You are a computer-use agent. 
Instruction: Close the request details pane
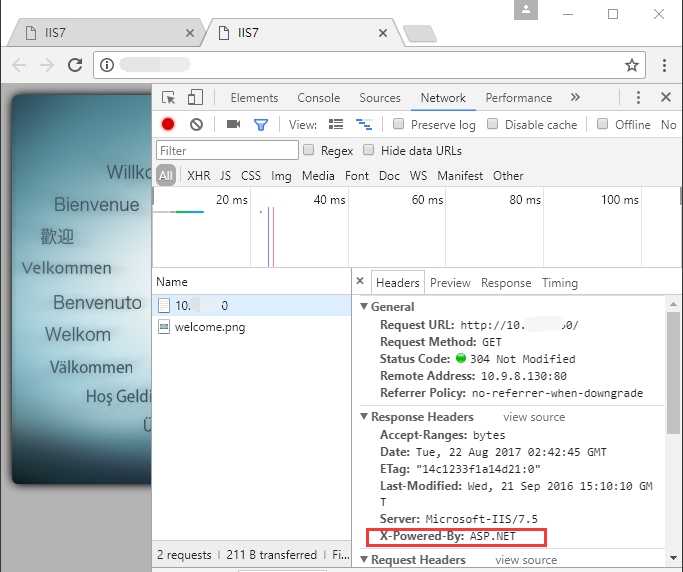click(x=360, y=281)
